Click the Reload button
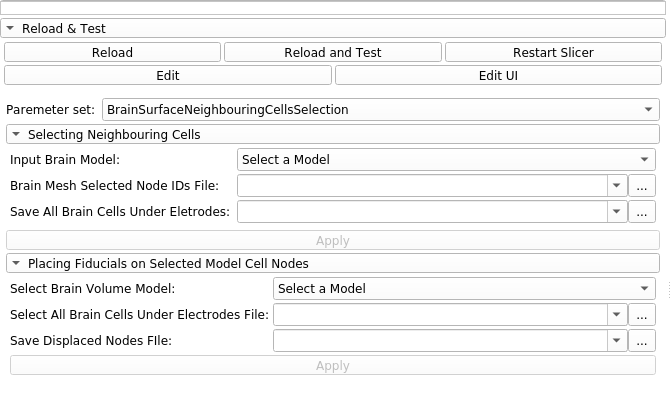This screenshot has height=399, width=671. coord(113,52)
